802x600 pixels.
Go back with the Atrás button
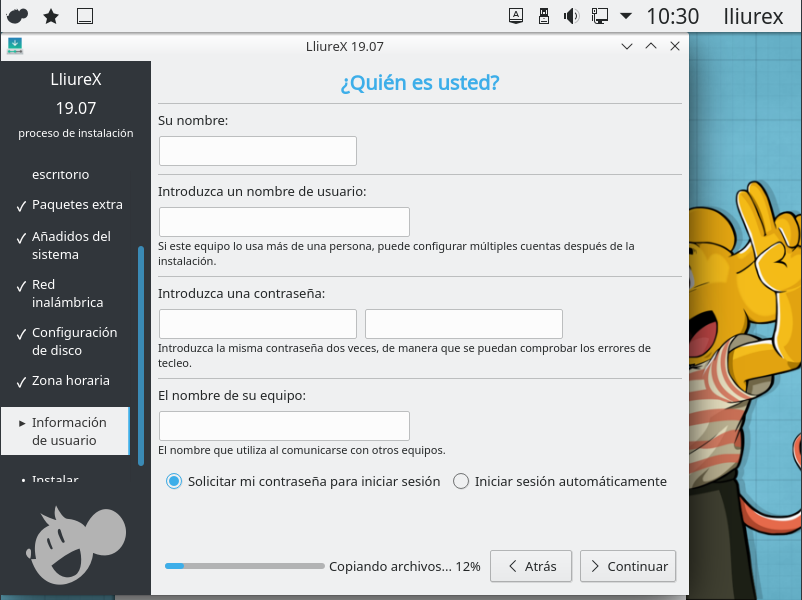(531, 566)
